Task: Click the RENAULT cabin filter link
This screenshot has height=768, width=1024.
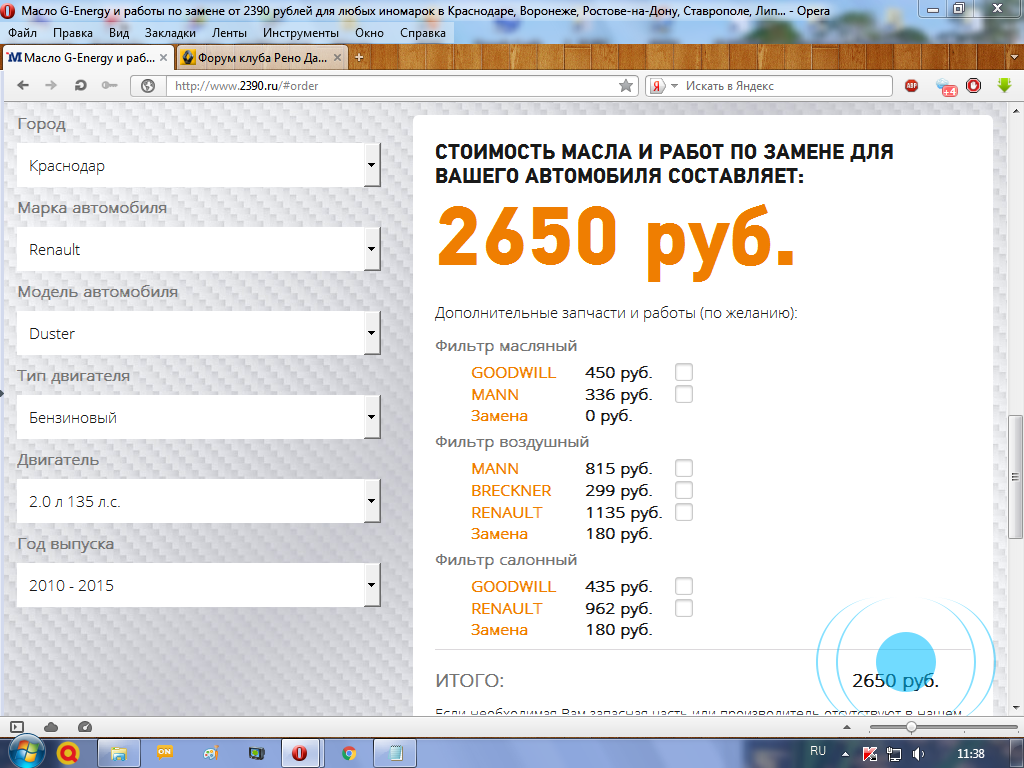Action: [507, 609]
